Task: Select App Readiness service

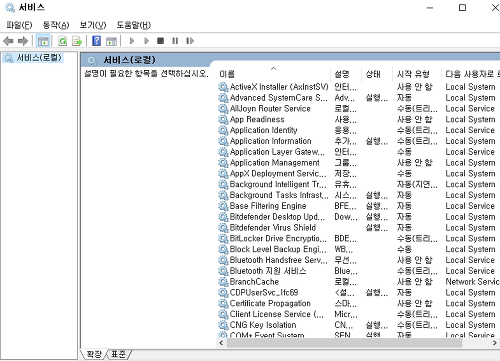Action: pyautogui.click(x=257, y=119)
